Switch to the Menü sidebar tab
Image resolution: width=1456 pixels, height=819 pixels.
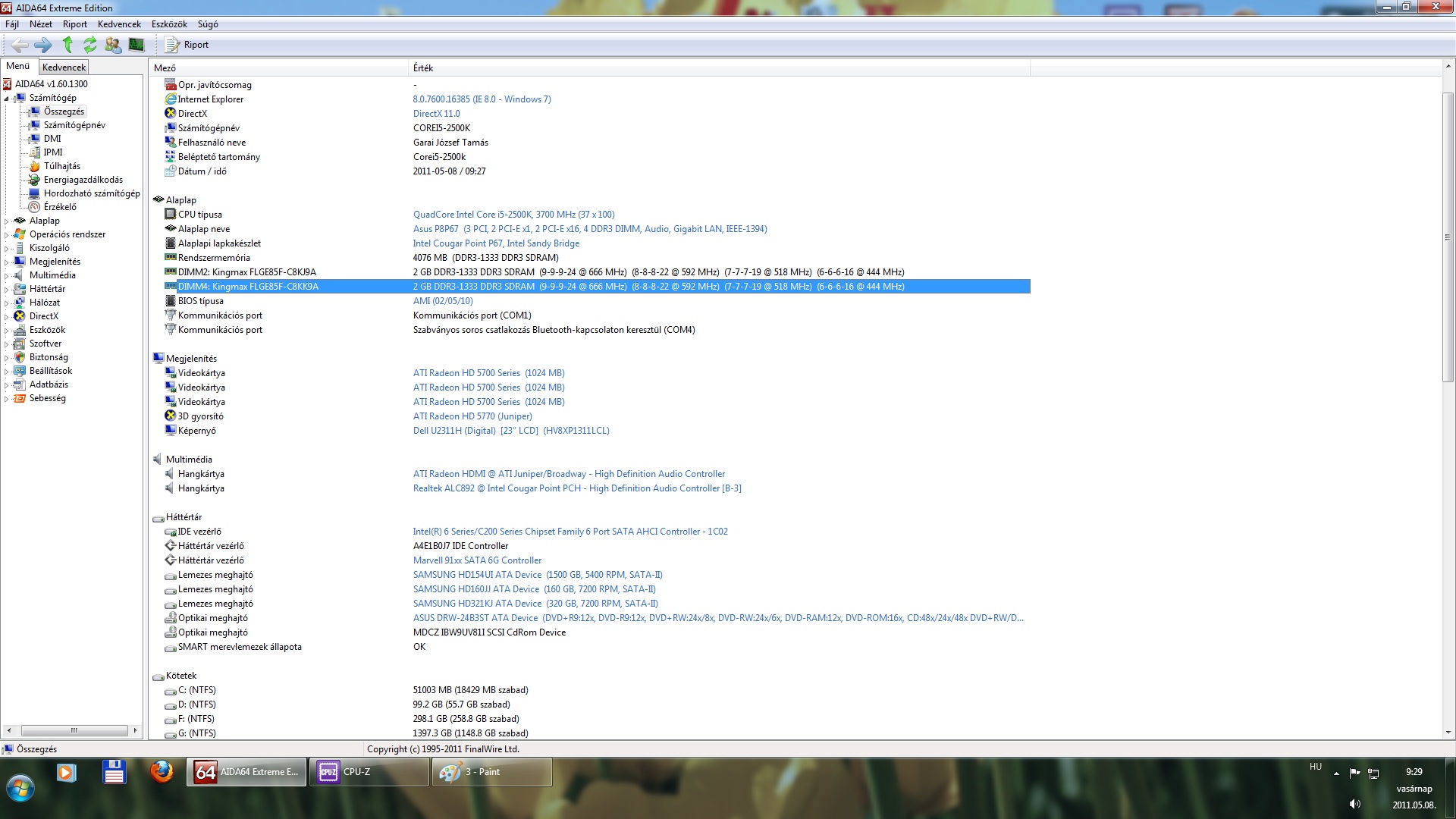(x=18, y=66)
